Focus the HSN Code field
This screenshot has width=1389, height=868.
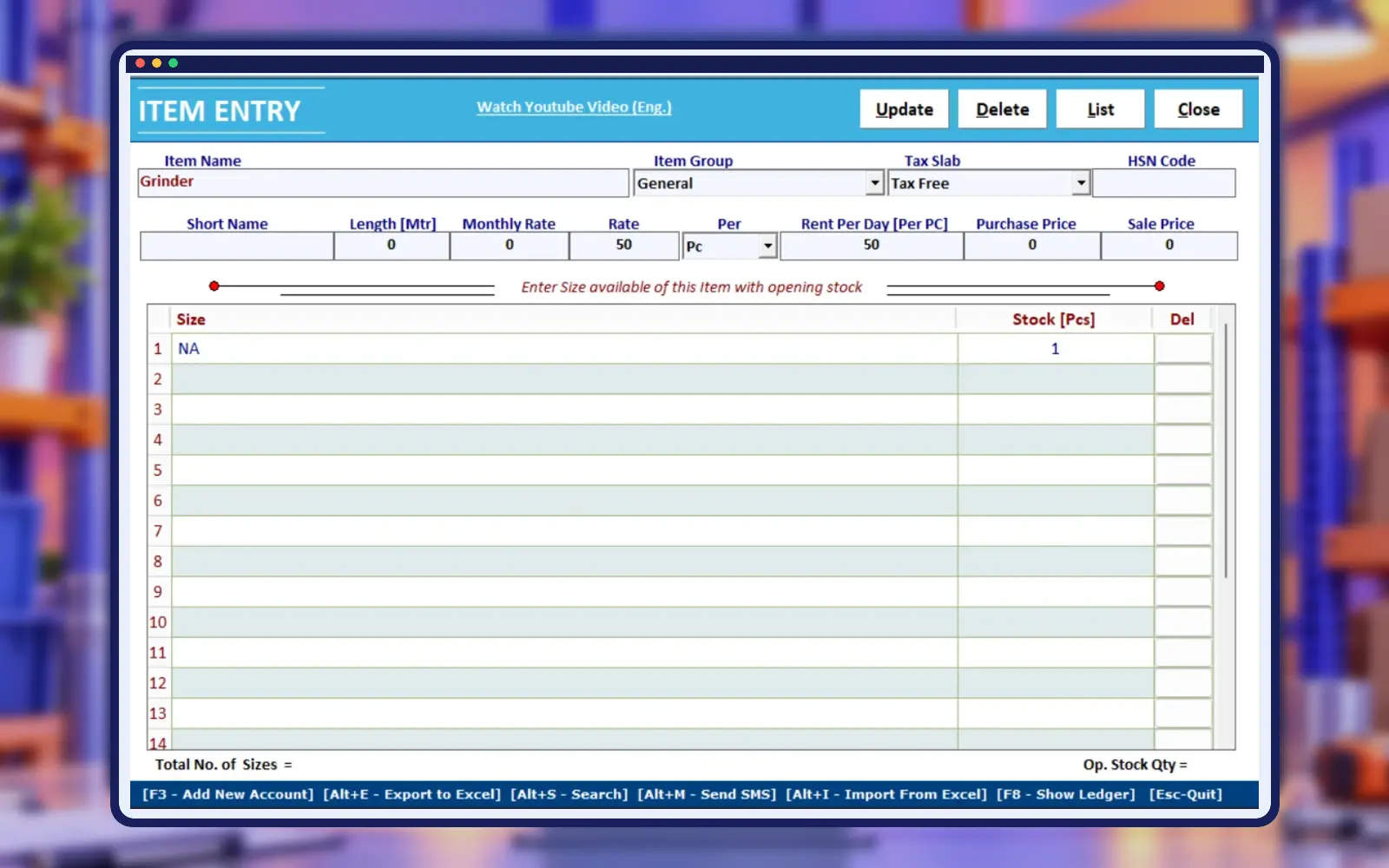pos(1163,183)
